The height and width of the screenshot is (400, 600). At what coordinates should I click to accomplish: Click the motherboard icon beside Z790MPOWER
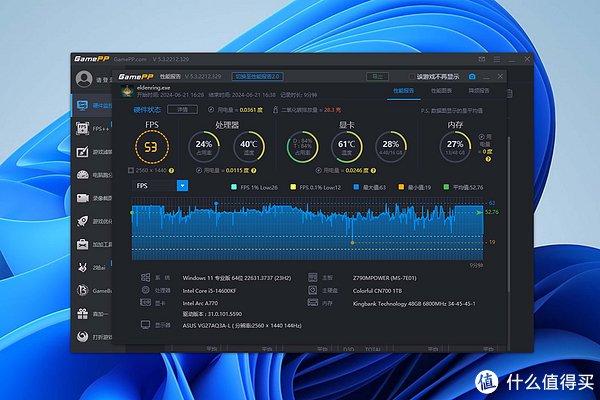point(313,278)
